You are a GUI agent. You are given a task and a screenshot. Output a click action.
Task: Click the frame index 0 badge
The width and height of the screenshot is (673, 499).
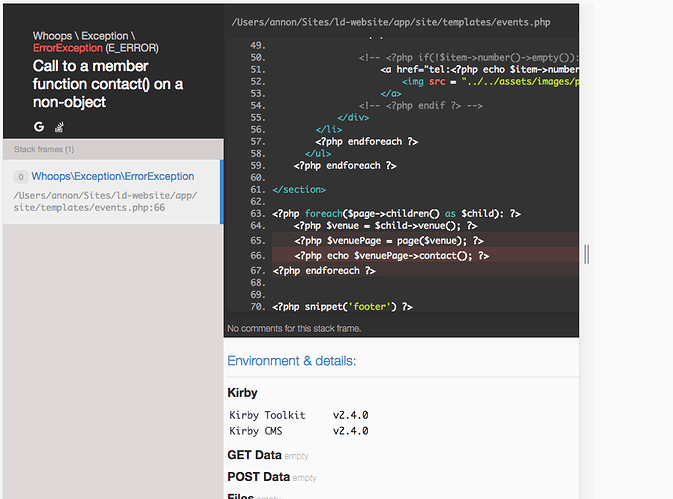point(20,177)
